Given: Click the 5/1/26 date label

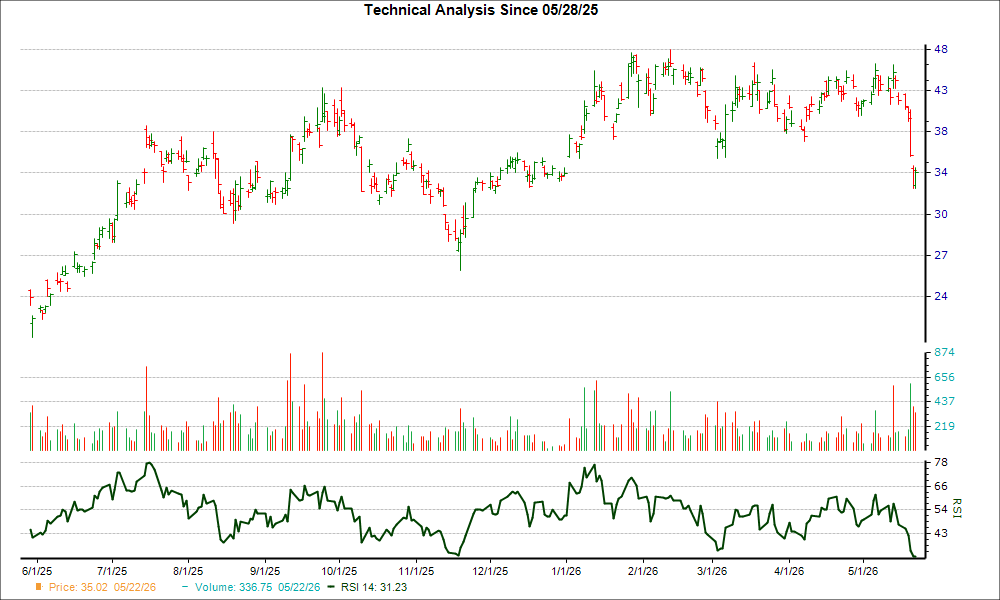Looking at the screenshot, I should (863, 571).
